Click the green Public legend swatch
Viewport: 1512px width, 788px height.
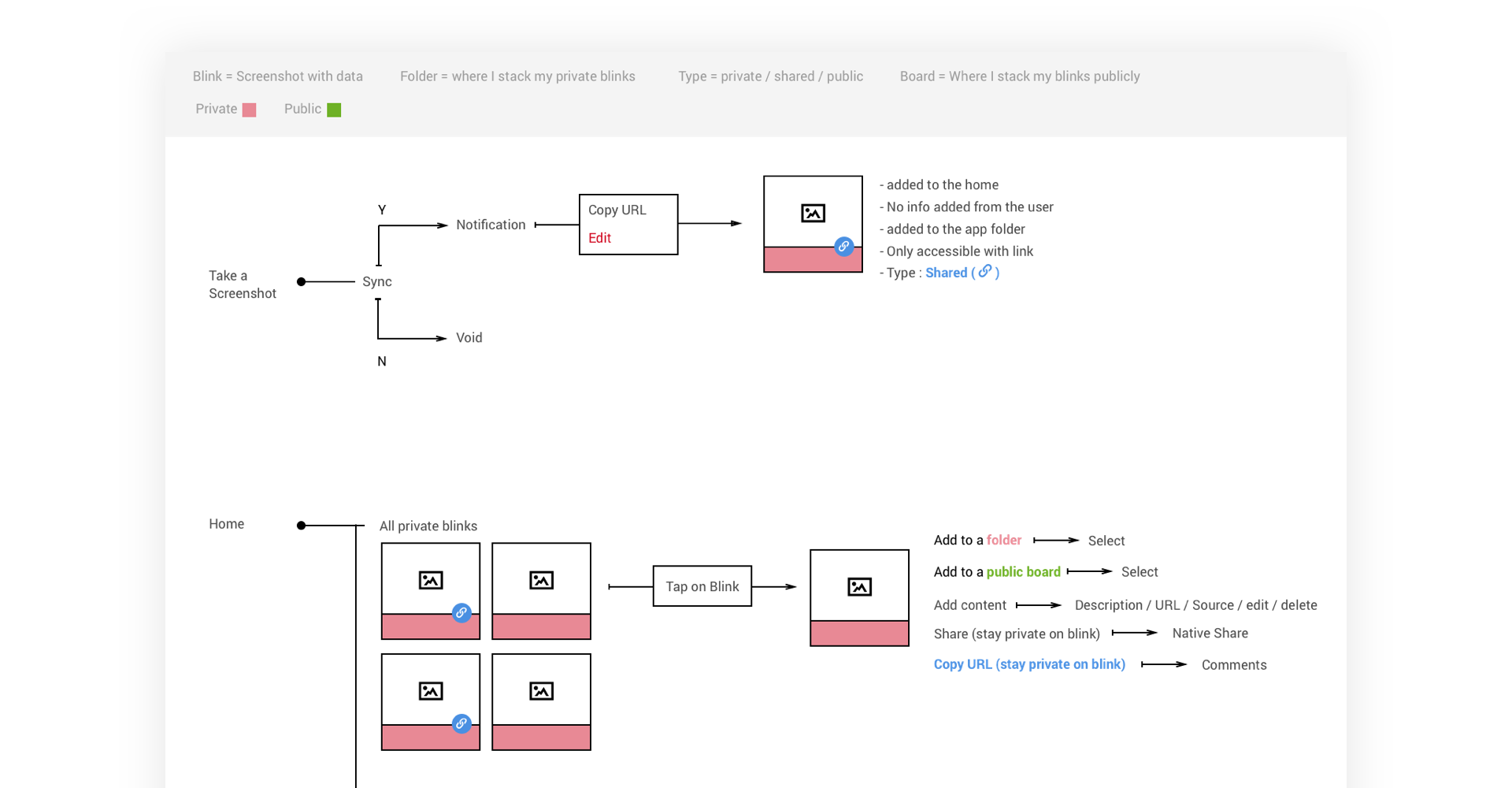(x=334, y=110)
